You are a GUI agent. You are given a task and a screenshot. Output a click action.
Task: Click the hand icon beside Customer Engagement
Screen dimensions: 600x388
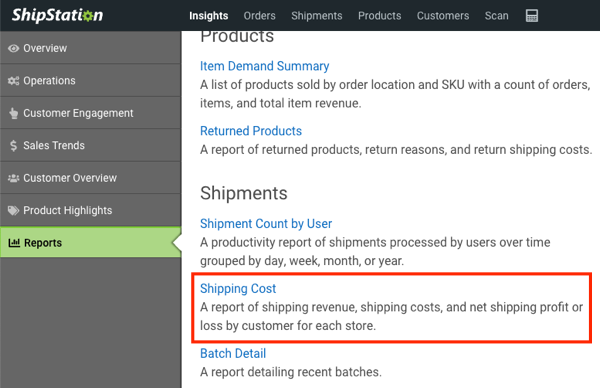(13, 113)
